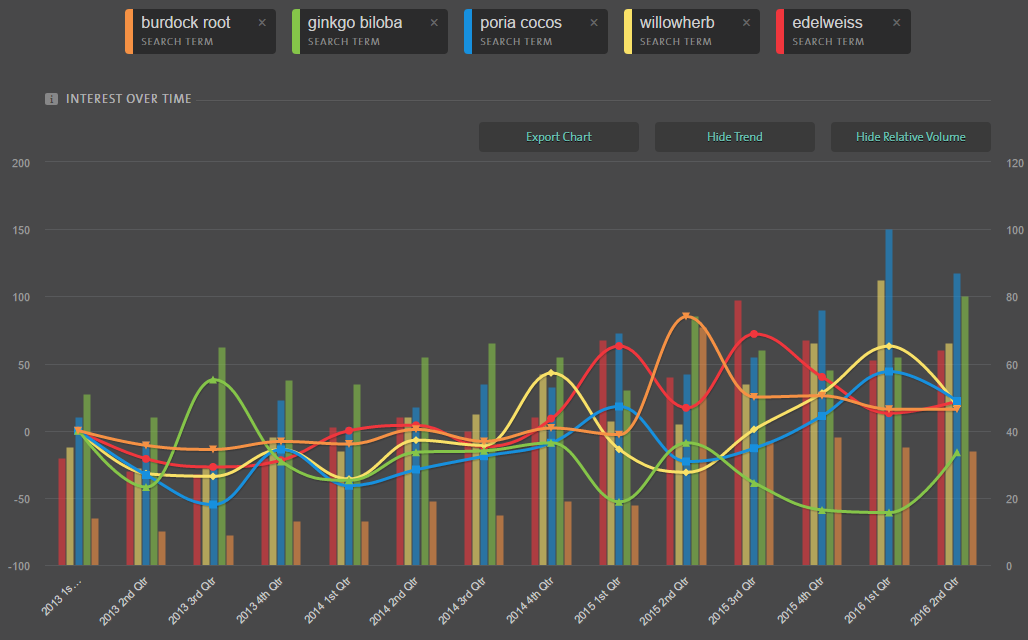
Task: Click the Export Chart button
Action: (x=558, y=137)
